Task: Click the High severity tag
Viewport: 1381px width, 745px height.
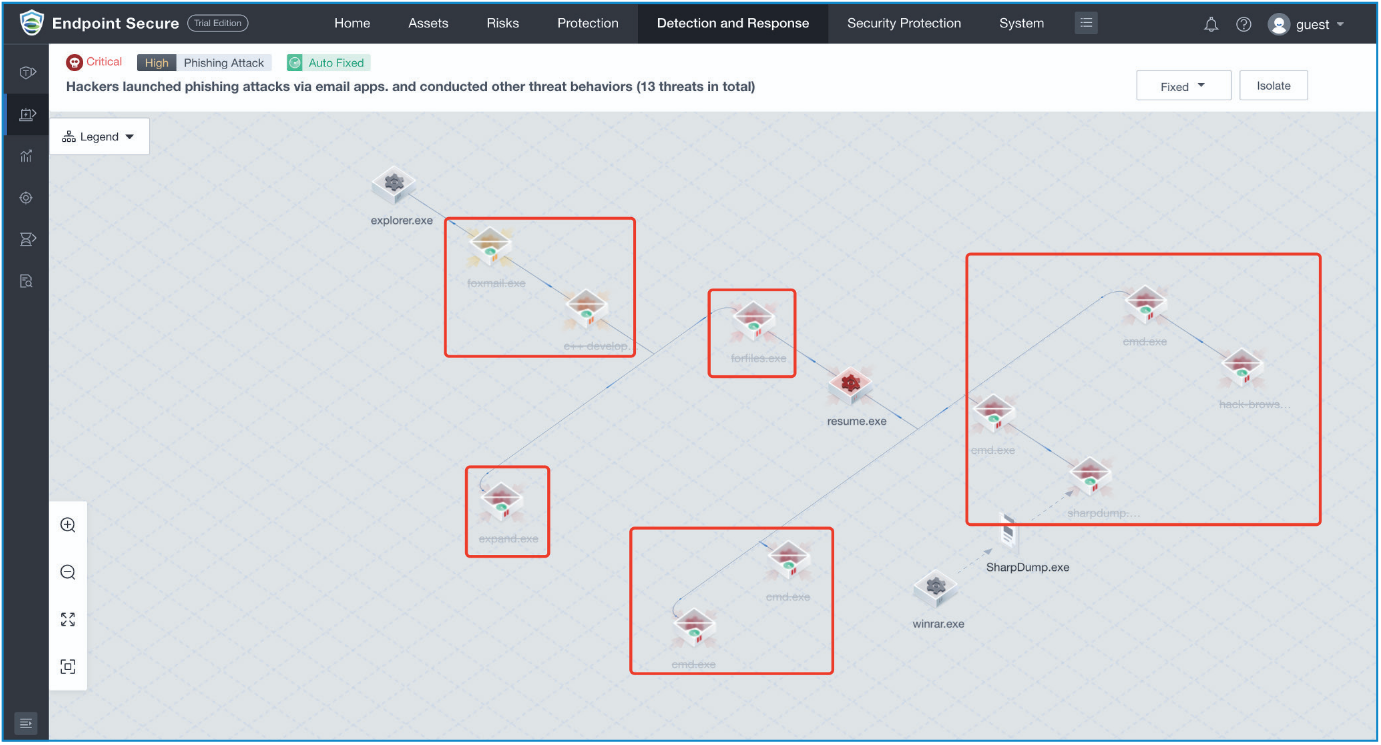Action: [157, 62]
